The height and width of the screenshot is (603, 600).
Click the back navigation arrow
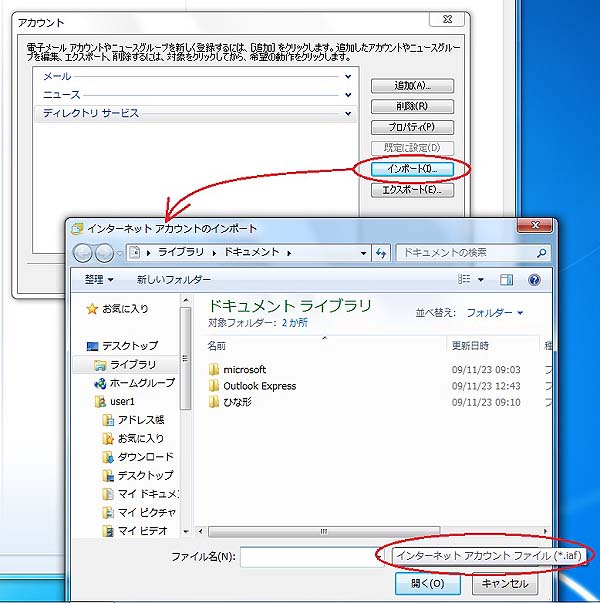84,253
